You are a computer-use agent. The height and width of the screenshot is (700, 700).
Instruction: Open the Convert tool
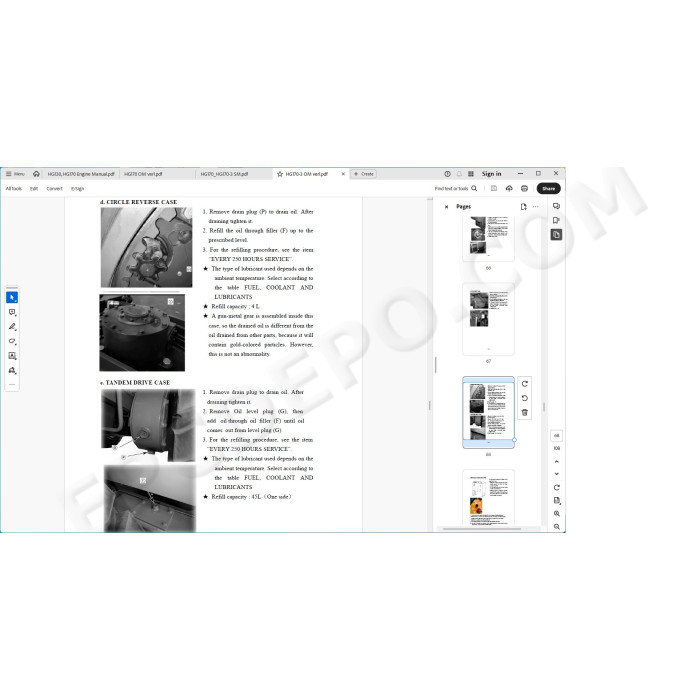[x=54, y=188]
